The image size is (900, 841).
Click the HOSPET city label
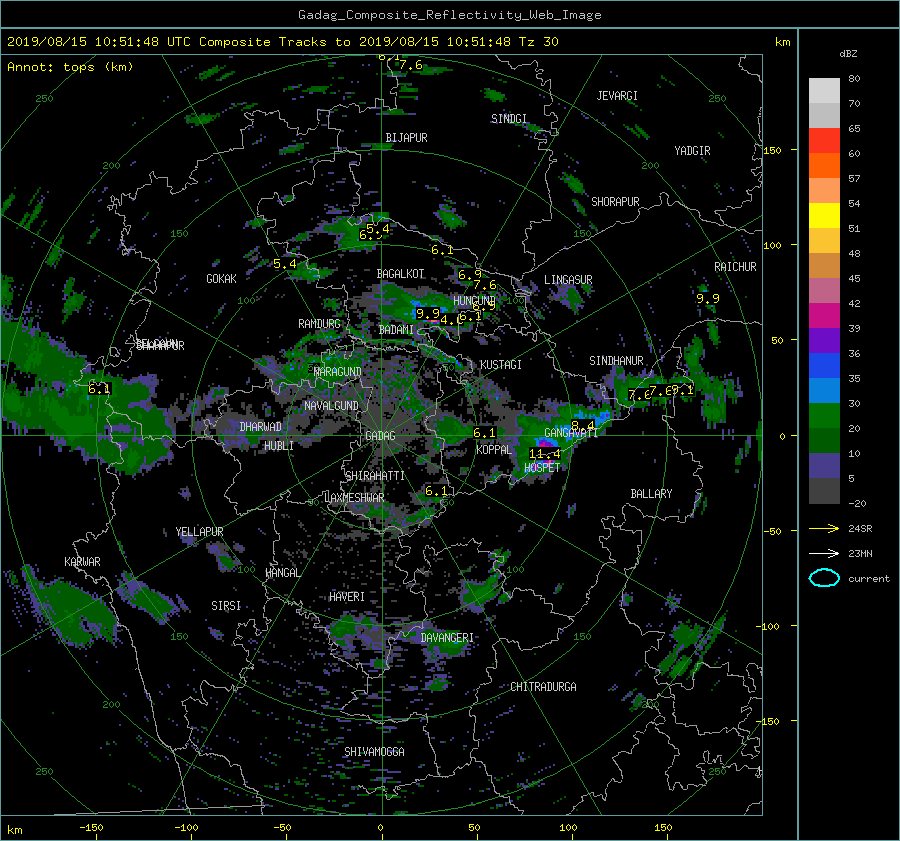coord(542,468)
